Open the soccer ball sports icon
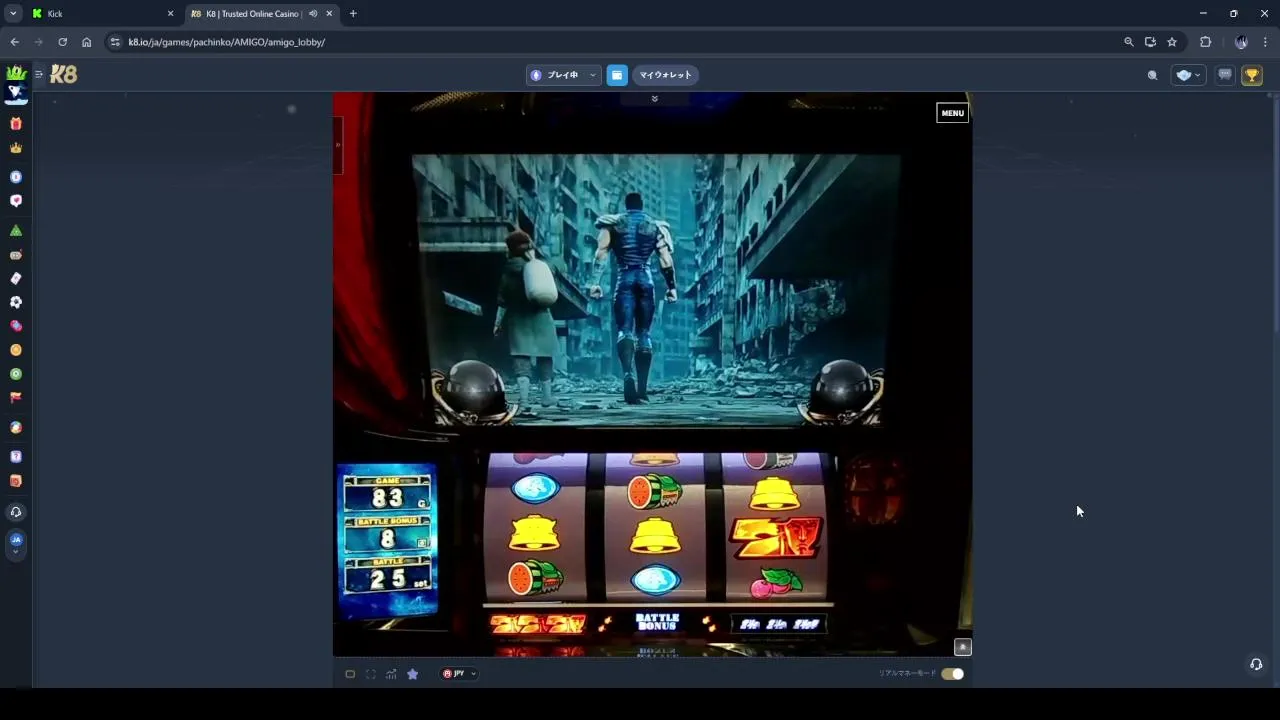The width and height of the screenshot is (1280, 720). click(x=15, y=302)
